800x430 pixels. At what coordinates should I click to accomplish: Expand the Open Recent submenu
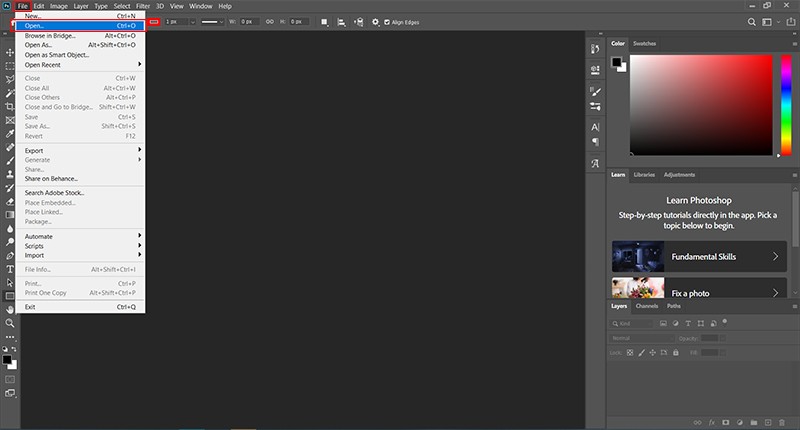click(x=81, y=65)
